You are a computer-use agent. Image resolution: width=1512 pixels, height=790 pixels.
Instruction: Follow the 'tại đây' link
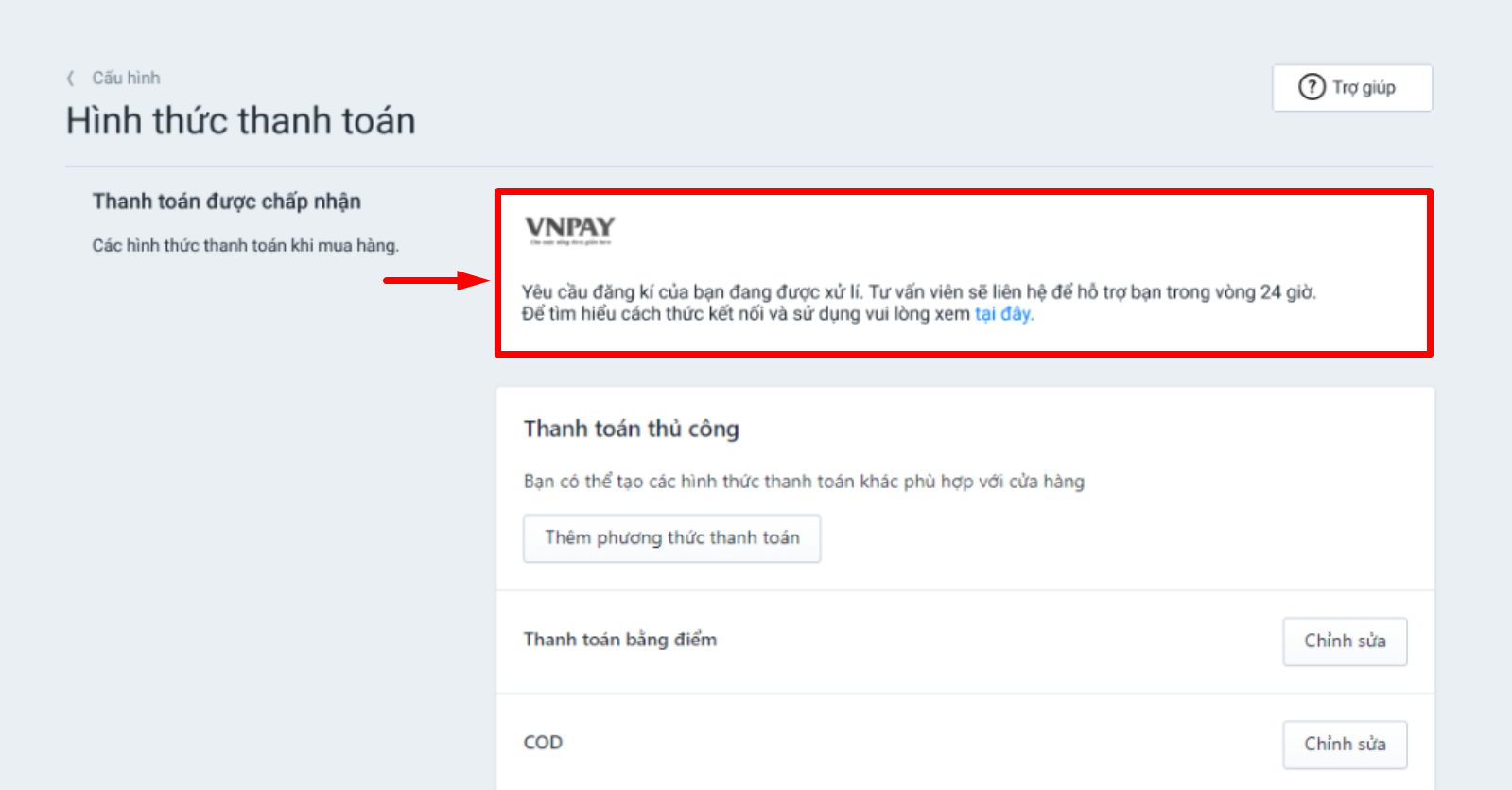coord(1003,314)
